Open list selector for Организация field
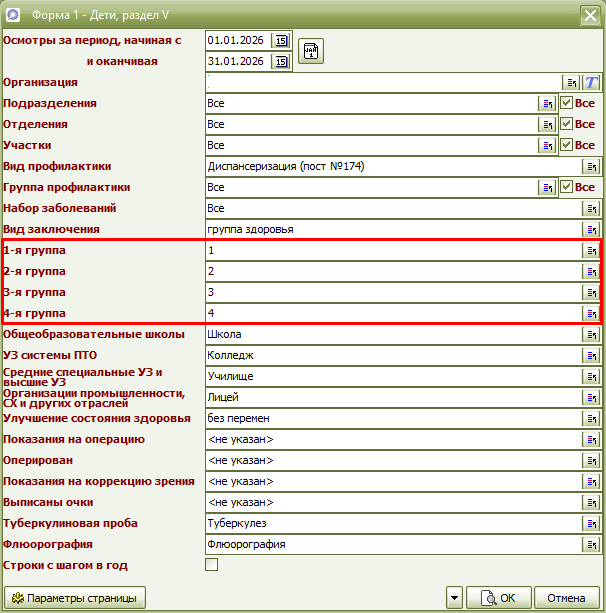606x613 pixels. 573,82
